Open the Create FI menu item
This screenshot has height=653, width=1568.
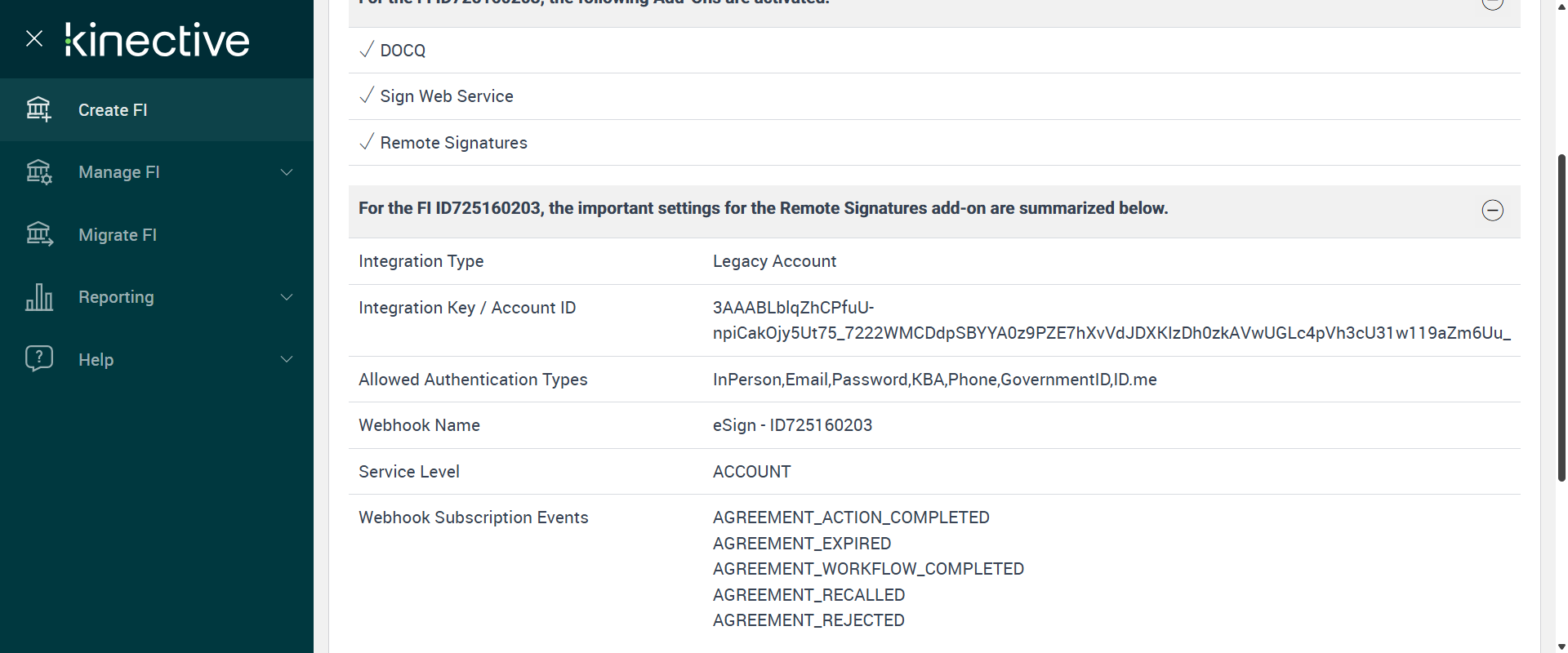[113, 110]
